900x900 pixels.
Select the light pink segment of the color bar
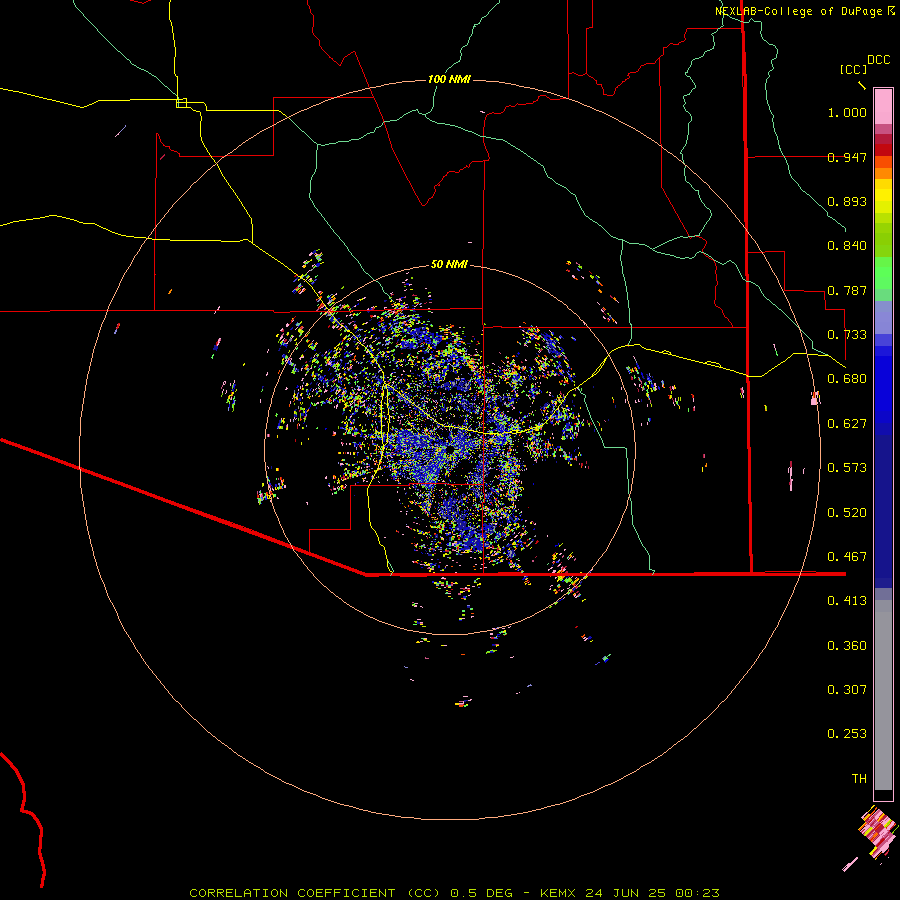pyautogui.click(x=883, y=106)
